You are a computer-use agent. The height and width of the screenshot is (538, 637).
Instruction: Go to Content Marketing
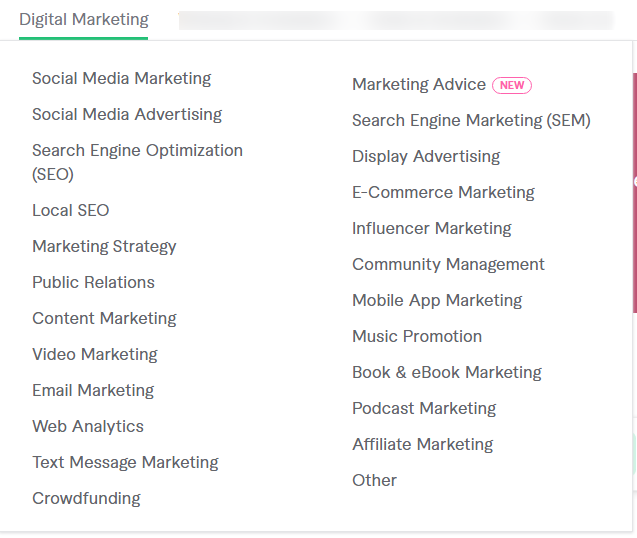[104, 318]
